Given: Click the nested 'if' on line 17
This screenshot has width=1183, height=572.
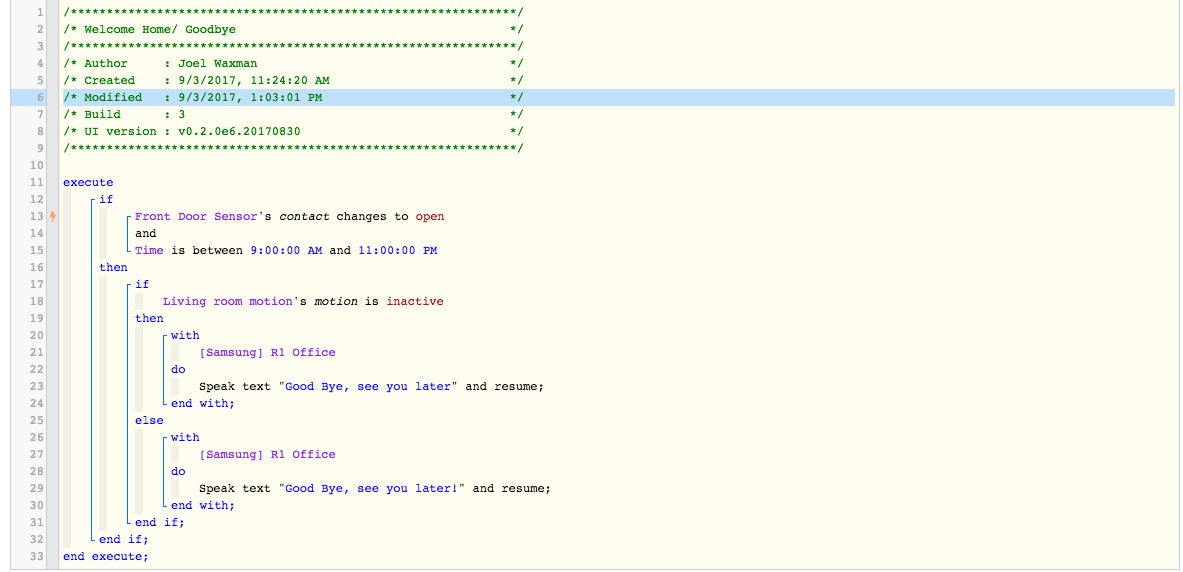Looking at the screenshot, I should point(142,284).
